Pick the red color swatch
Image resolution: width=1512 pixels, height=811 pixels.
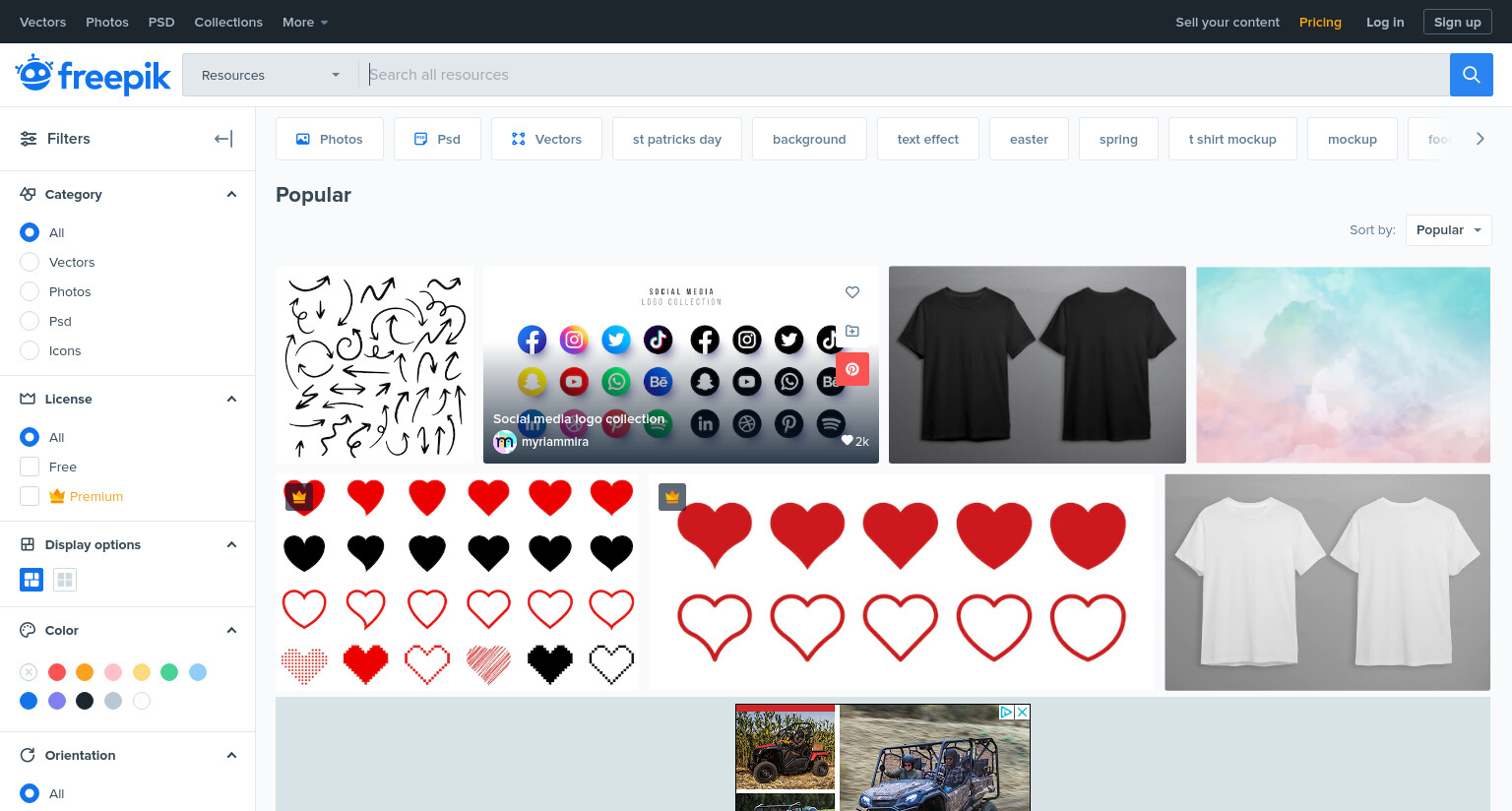pos(57,672)
